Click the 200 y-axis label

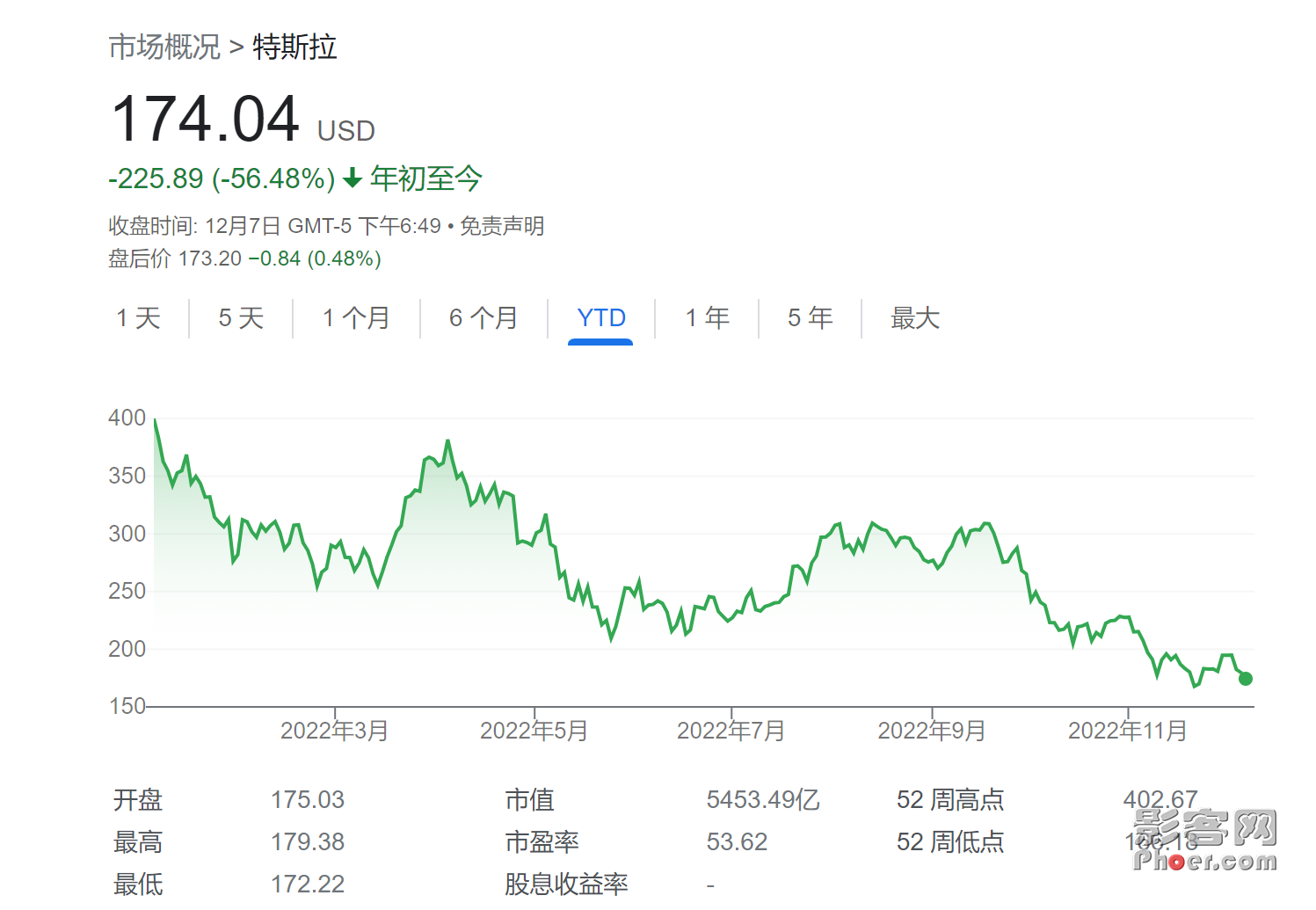127,649
